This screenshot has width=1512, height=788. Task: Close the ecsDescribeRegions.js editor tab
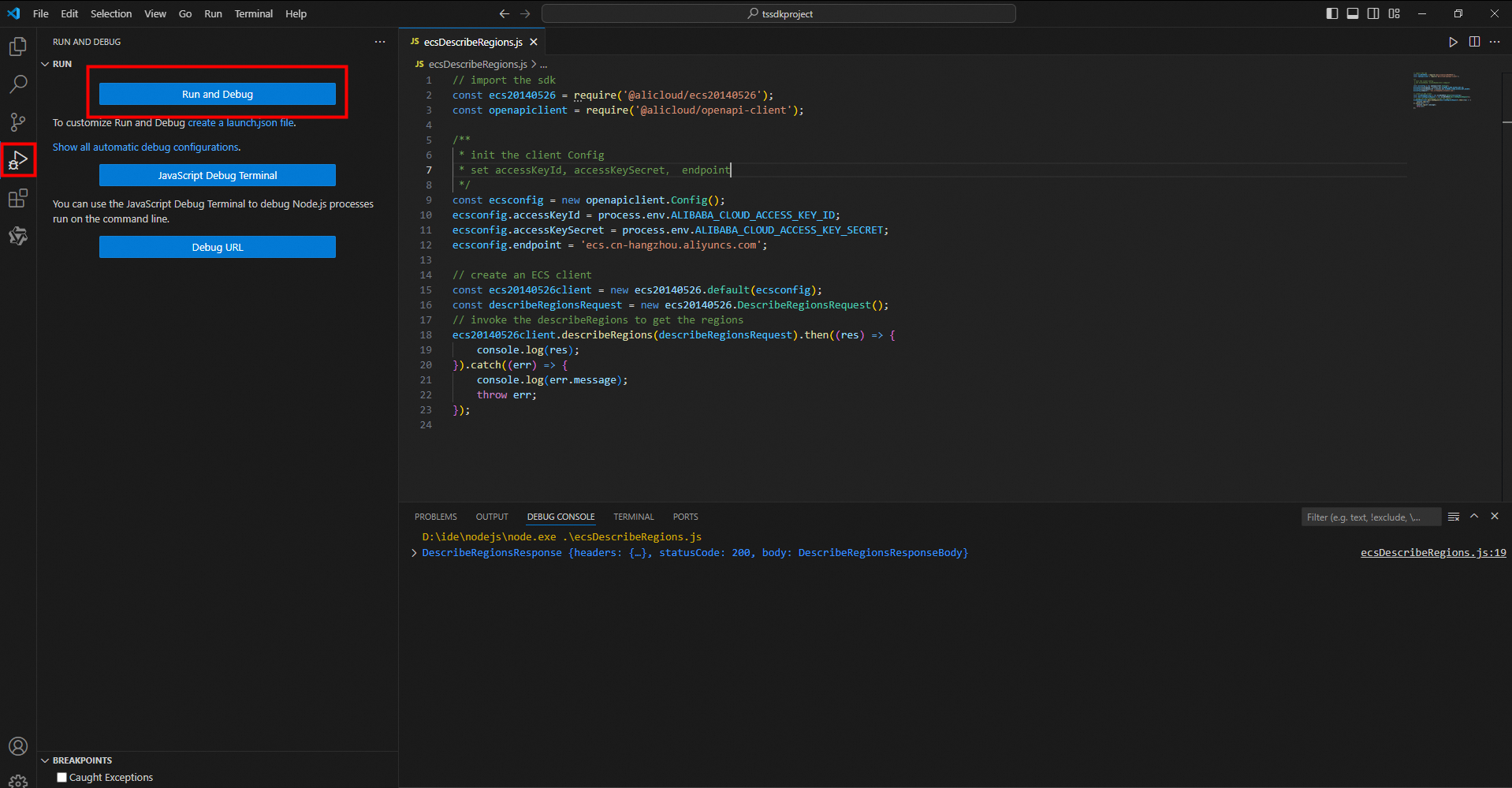click(534, 42)
